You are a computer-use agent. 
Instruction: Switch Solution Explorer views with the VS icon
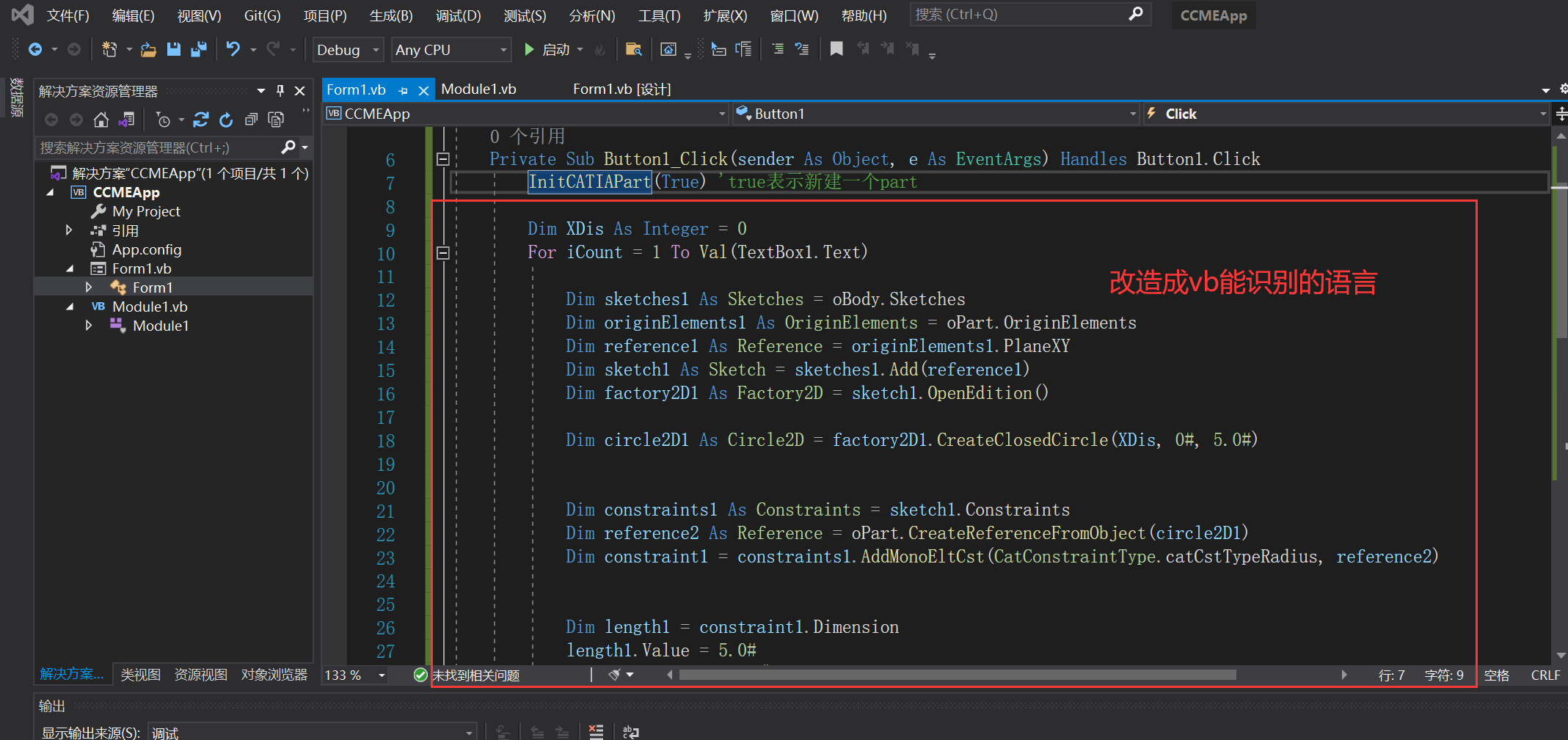pyautogui.click(x=127, y=120)
